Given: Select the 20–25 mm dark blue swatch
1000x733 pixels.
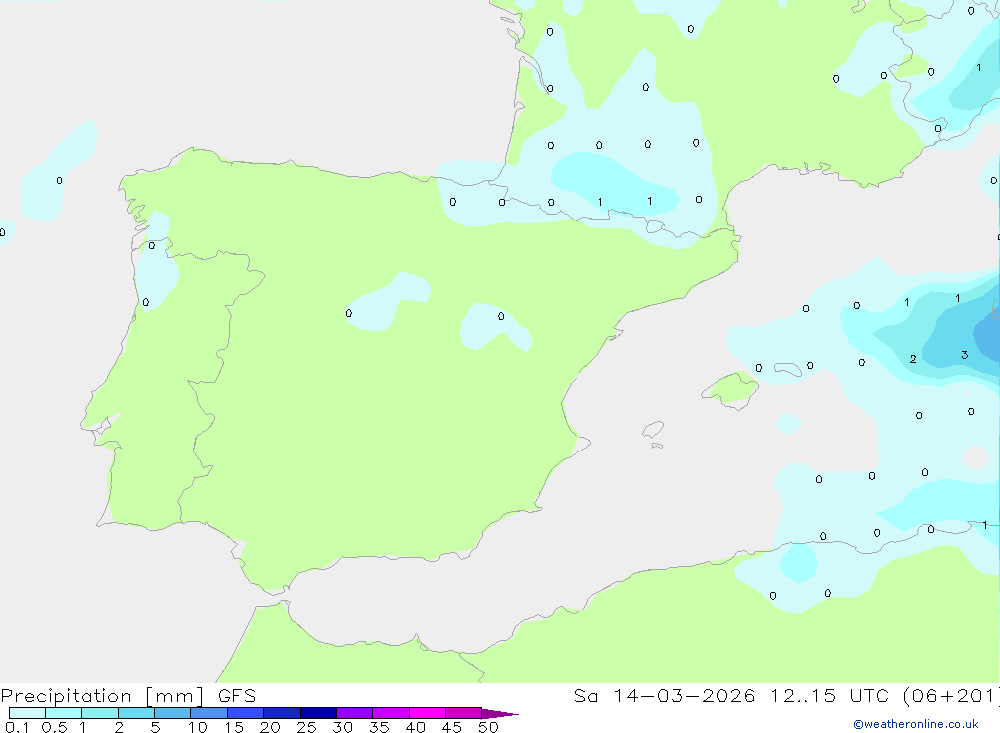Looking at the screenshot, I should (x=281, y=713).
